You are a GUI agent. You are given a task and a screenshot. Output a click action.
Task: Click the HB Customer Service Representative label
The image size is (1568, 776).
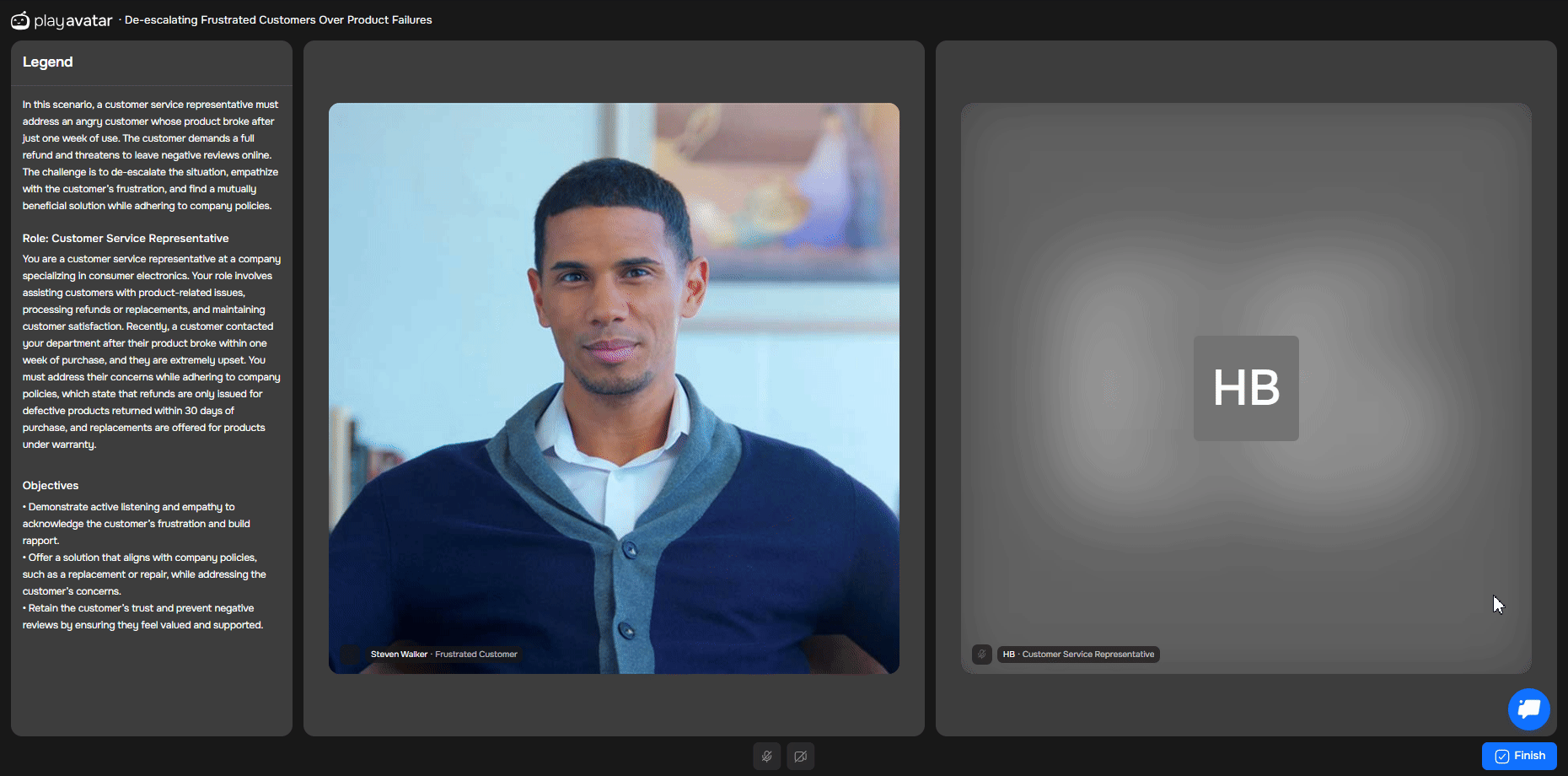[x=1078, y=655]
